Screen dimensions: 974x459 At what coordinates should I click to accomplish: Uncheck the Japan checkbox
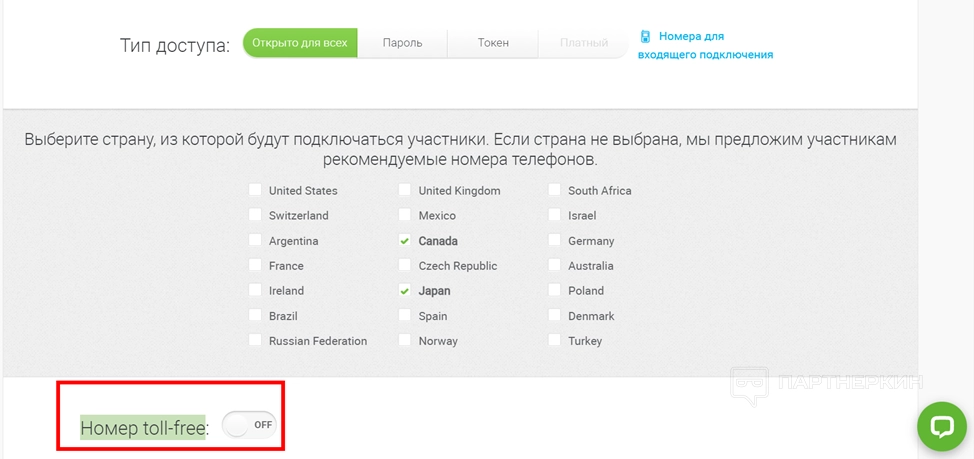[404, 290]
